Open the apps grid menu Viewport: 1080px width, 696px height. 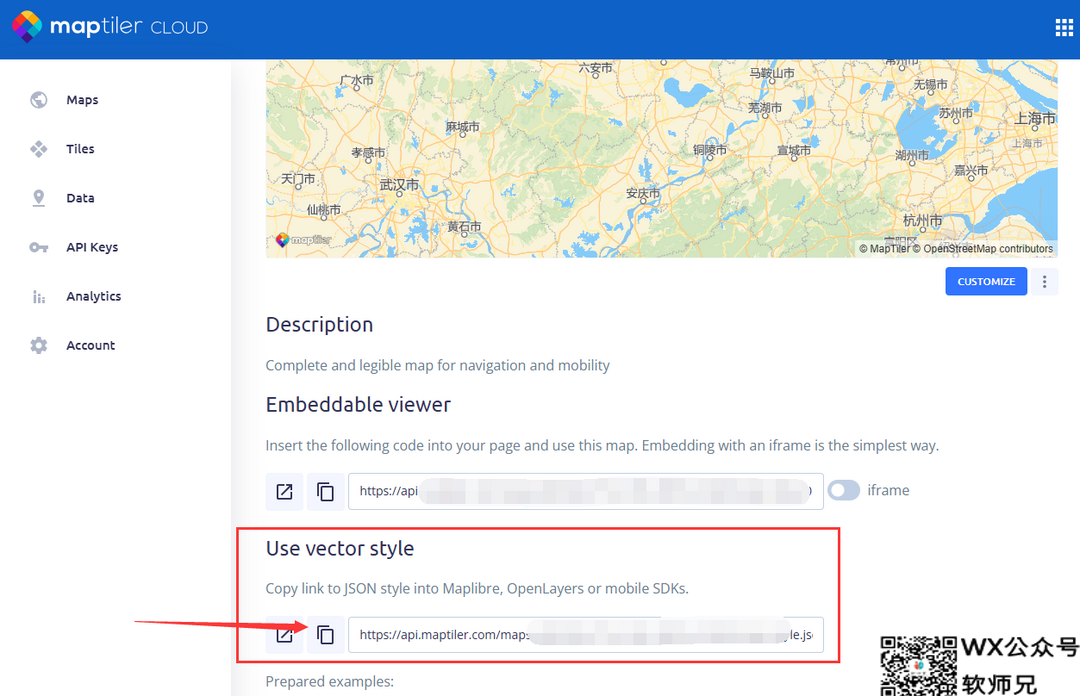1063,28
